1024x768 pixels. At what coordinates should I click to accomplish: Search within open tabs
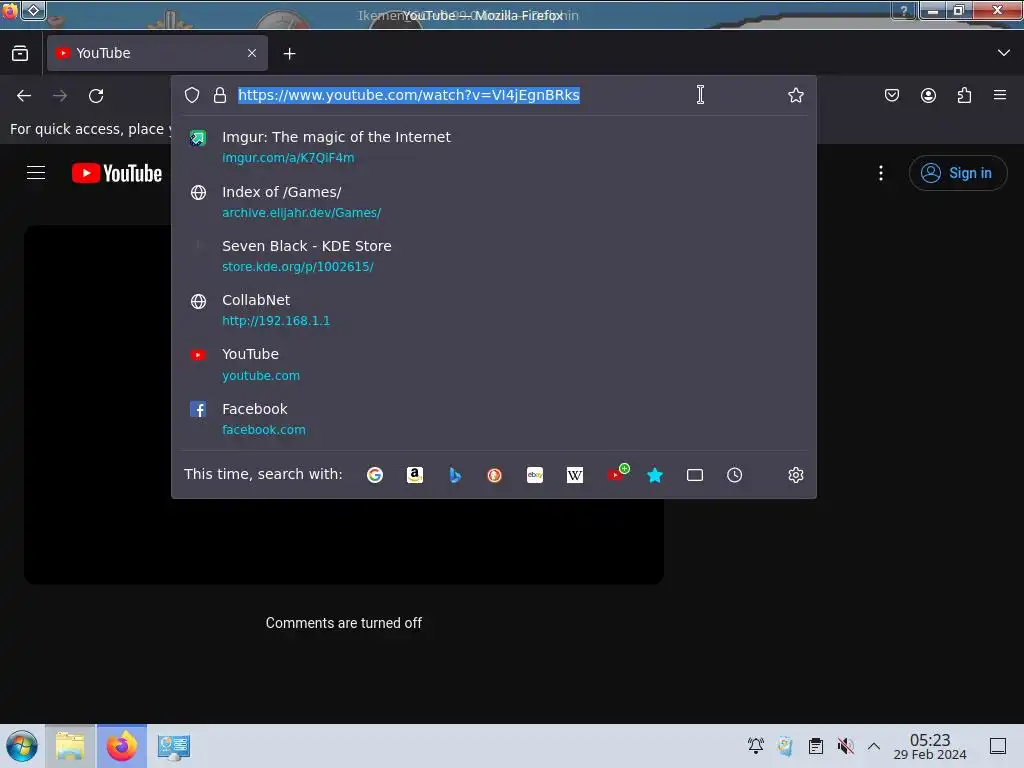tap(695, 475)
